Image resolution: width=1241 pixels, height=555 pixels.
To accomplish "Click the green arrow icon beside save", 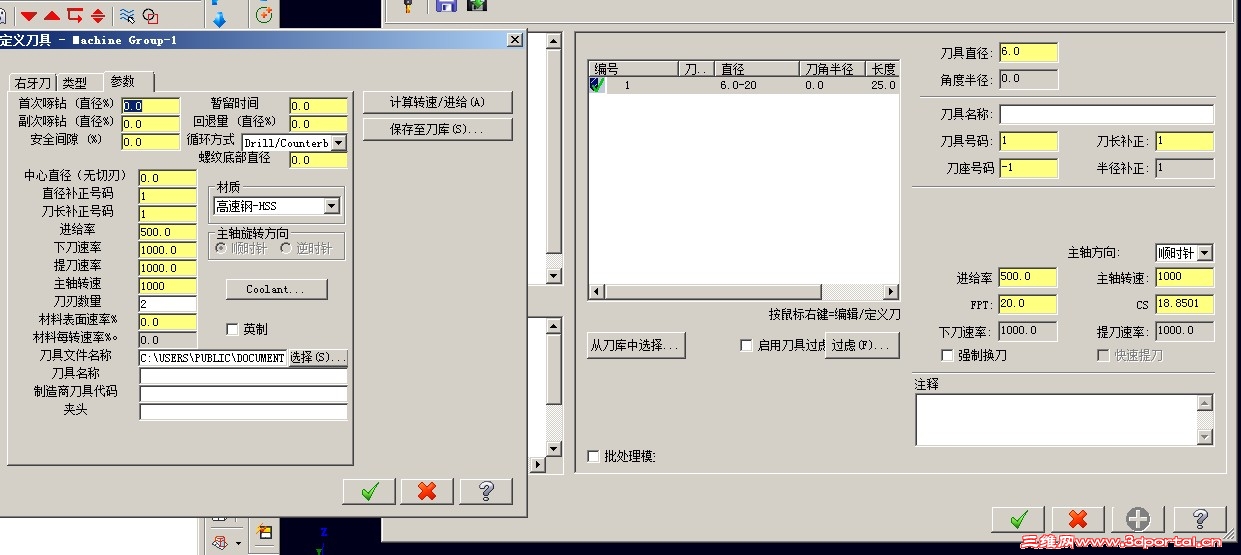I will [x=476, y=5].
